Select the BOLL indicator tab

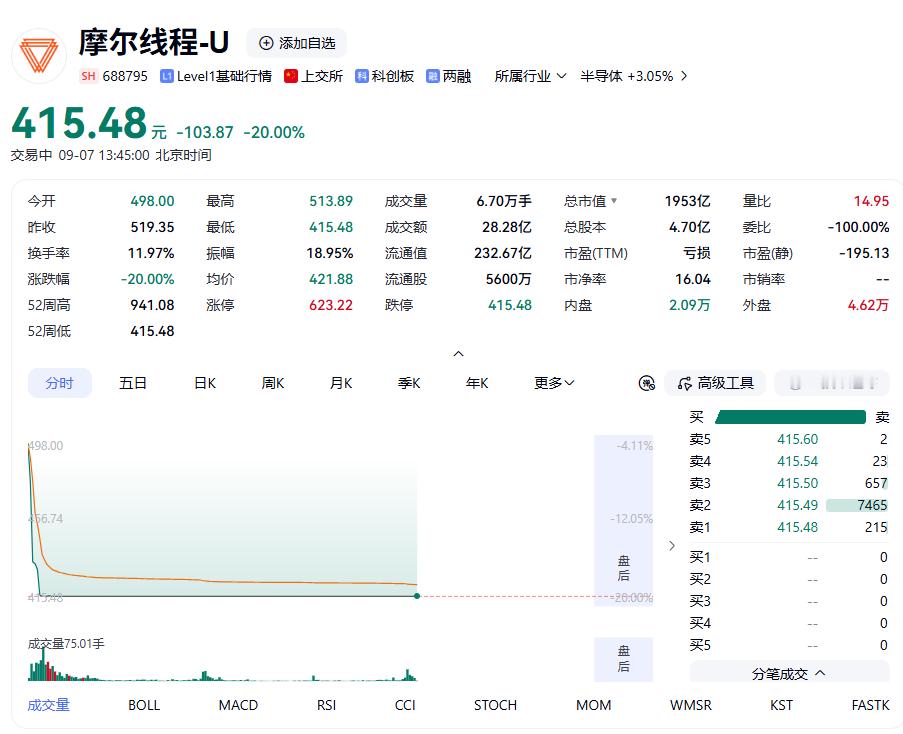coord(144,705)
